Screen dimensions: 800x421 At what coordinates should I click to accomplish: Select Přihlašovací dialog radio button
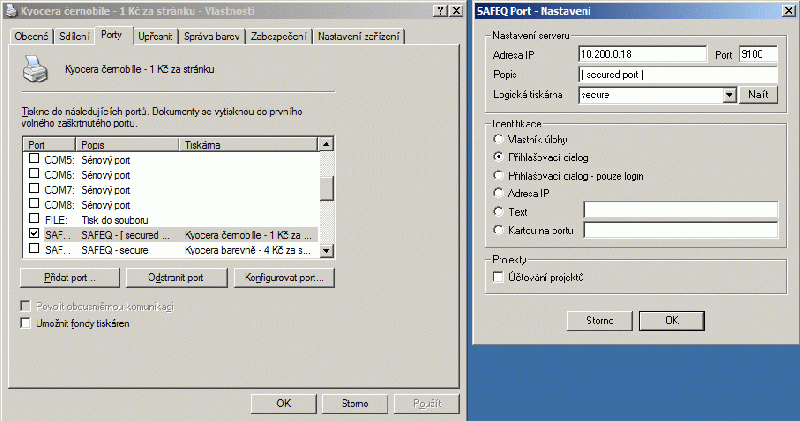click(498, 157)
